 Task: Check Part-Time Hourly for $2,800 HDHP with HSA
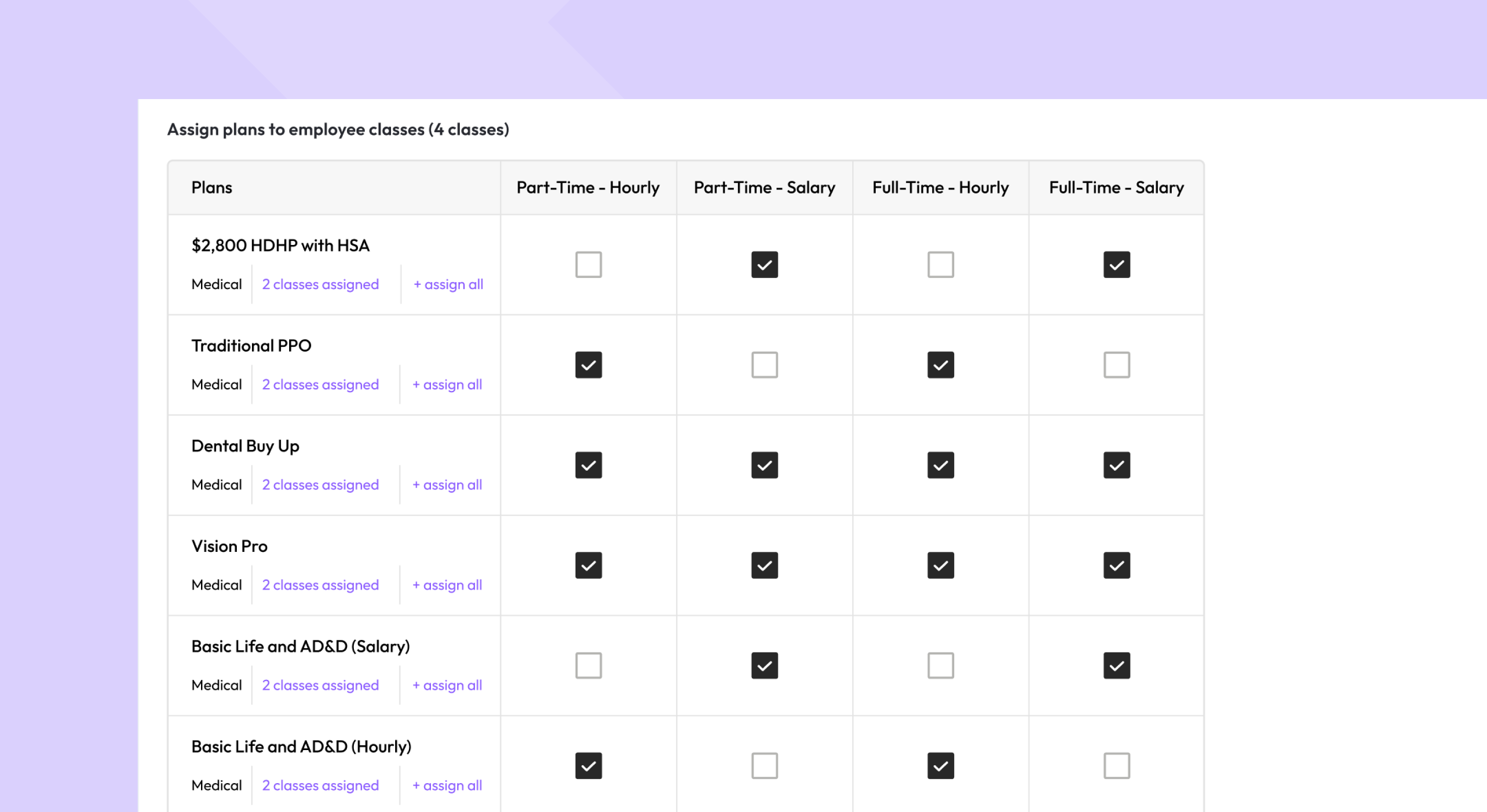(588, 264)
